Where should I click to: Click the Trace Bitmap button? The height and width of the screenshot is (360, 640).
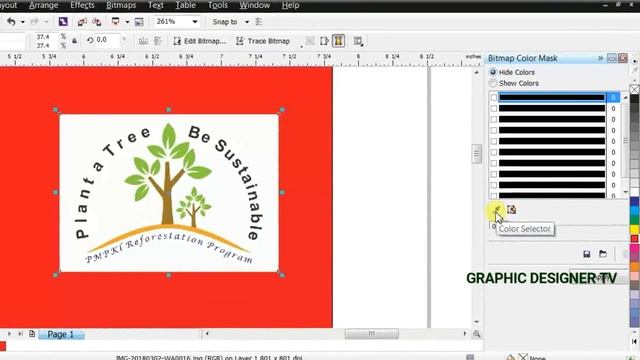263,41
